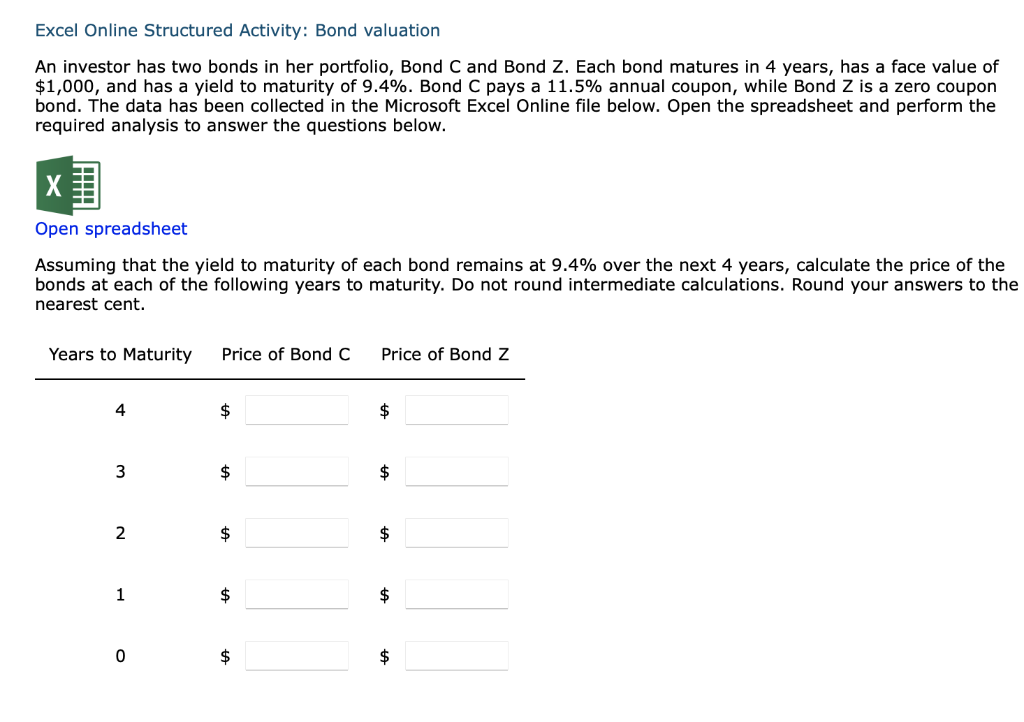The image size is (1024, 722).
Task: Click the Bond C price field for 3 years
Action: [297, 471]
